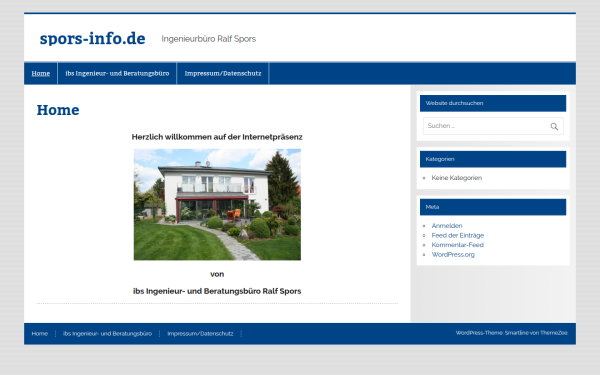The width and height of the screenshot is (600, 375).
Task: Click the Keine Kategorien entry
Action: point(457,178)
